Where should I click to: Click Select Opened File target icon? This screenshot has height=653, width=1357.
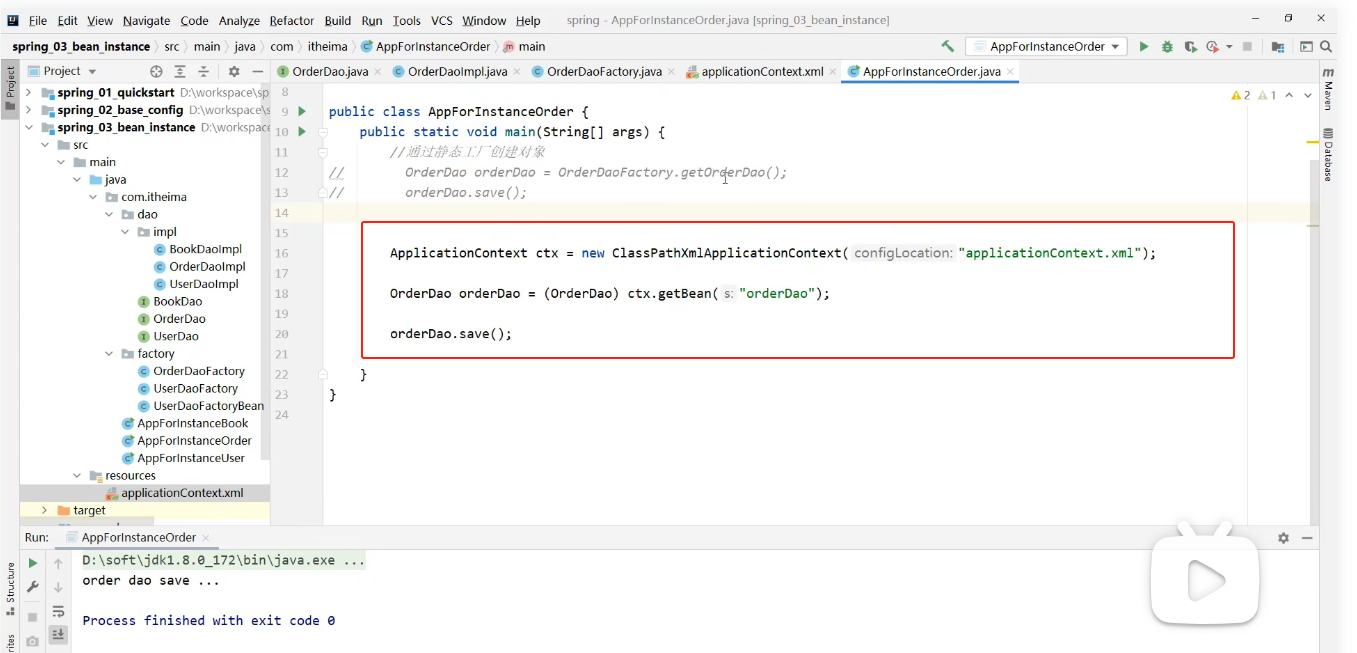tap(156, 71)
